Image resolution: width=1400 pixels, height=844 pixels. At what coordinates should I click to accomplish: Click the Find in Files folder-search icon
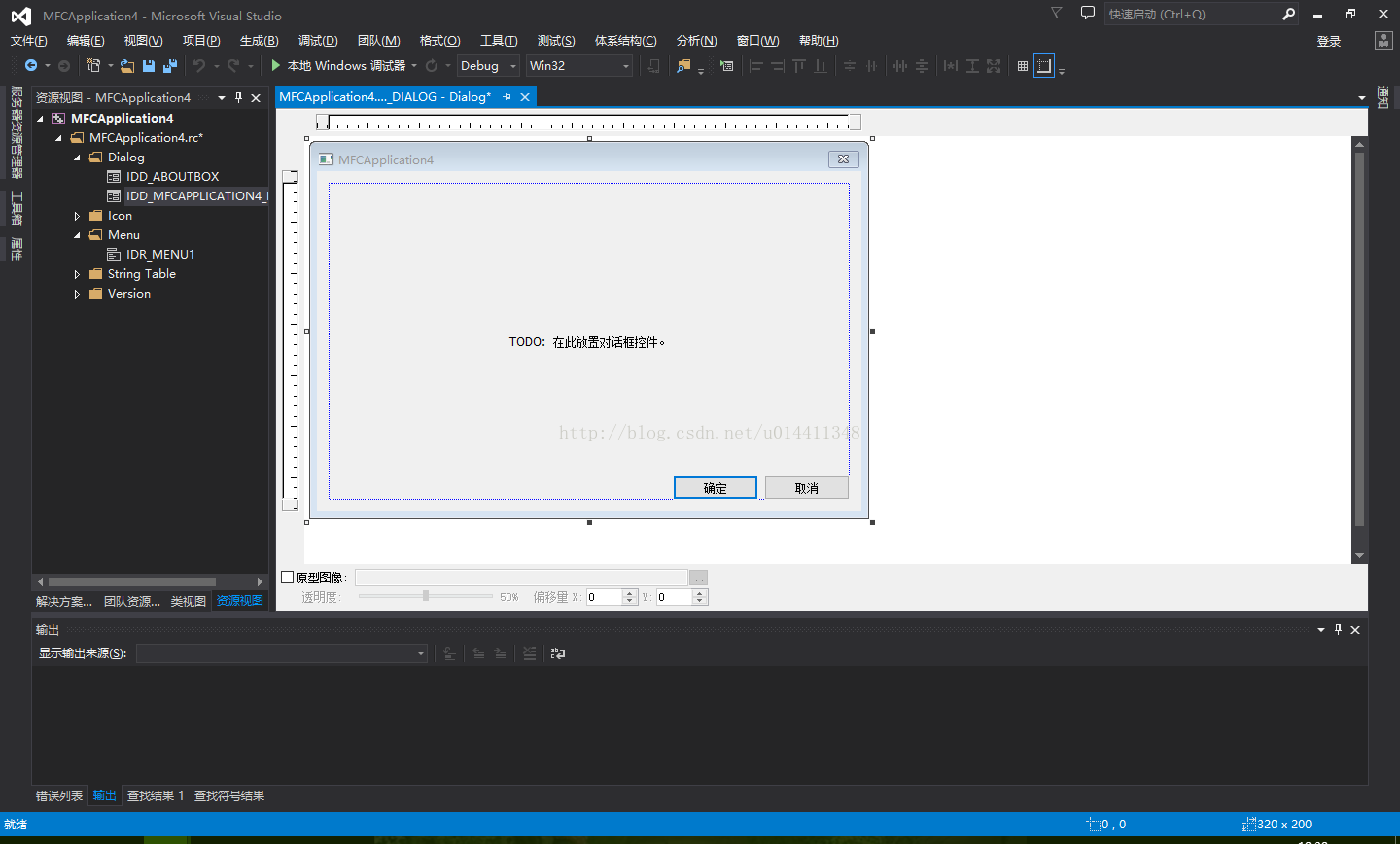click(x=683, y=65)
